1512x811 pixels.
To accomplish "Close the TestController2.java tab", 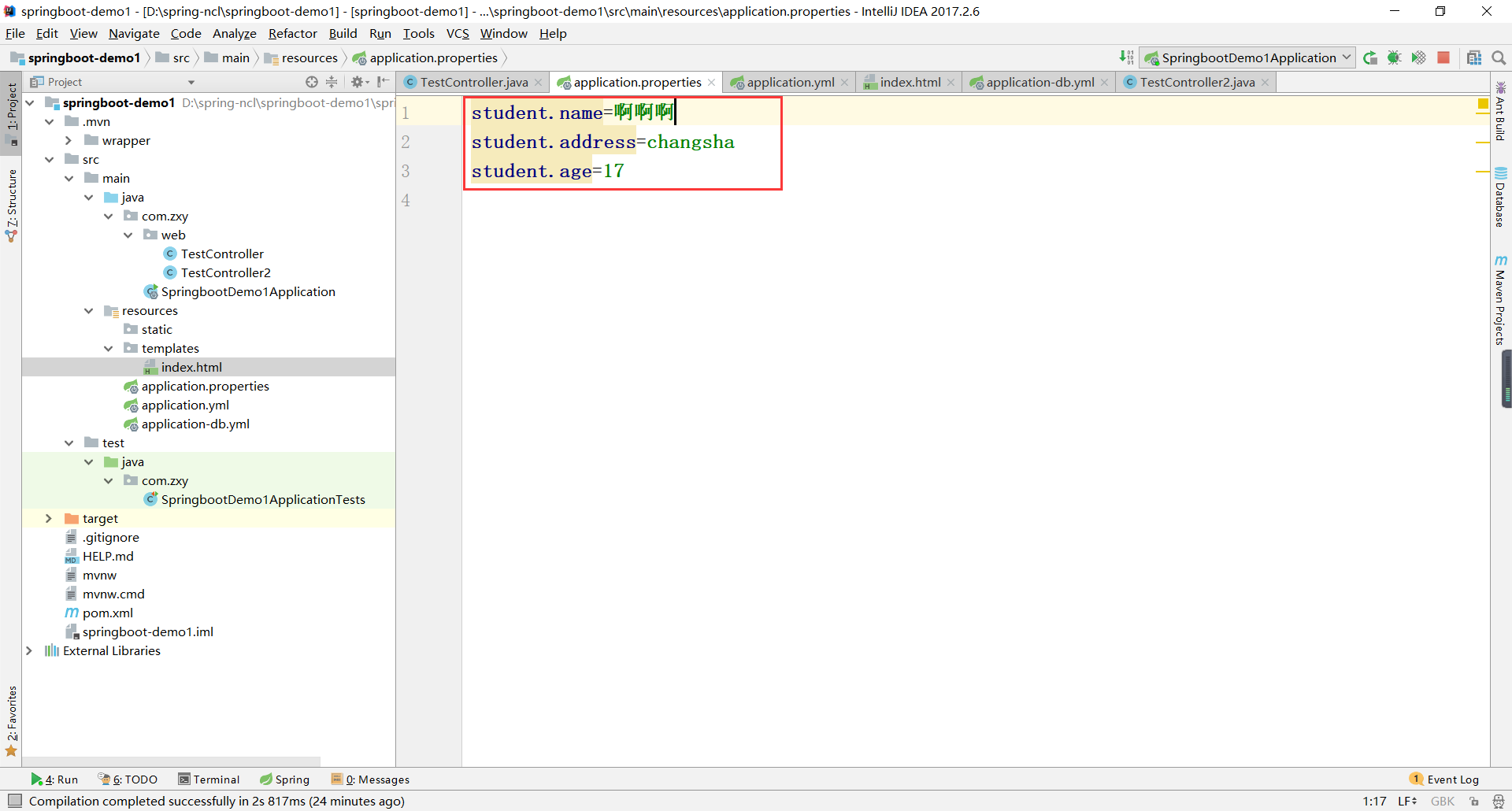I will coord(1266,82).
